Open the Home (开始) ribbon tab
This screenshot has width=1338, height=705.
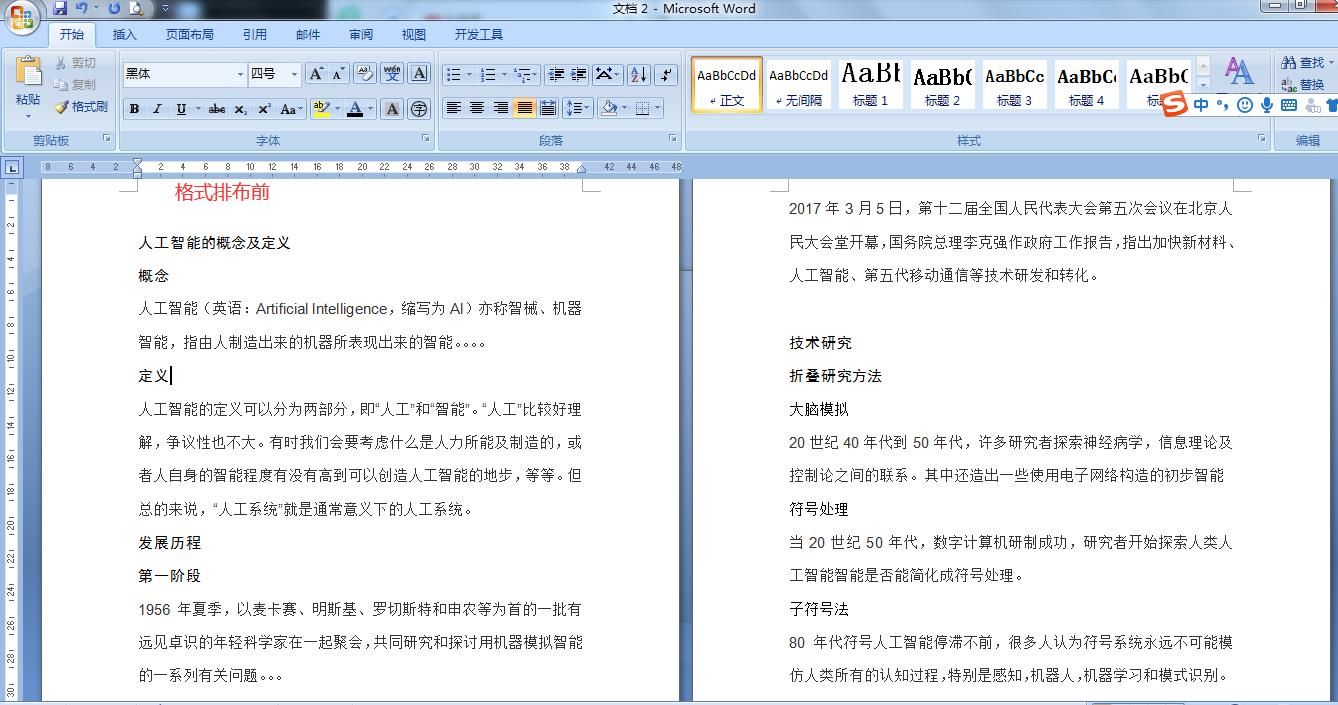coord(72,34)
